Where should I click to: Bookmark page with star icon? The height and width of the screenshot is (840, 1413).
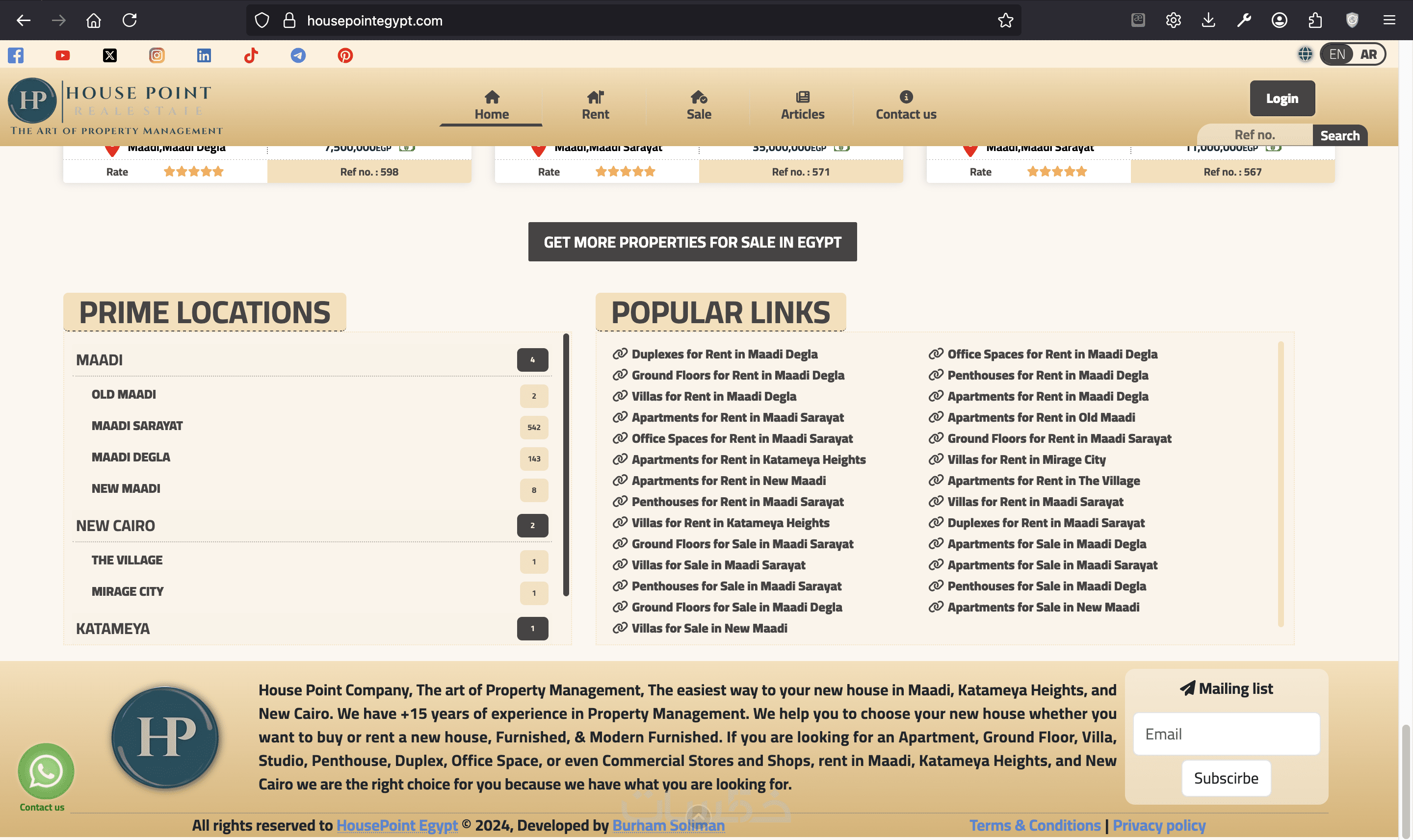[1005, 21]
